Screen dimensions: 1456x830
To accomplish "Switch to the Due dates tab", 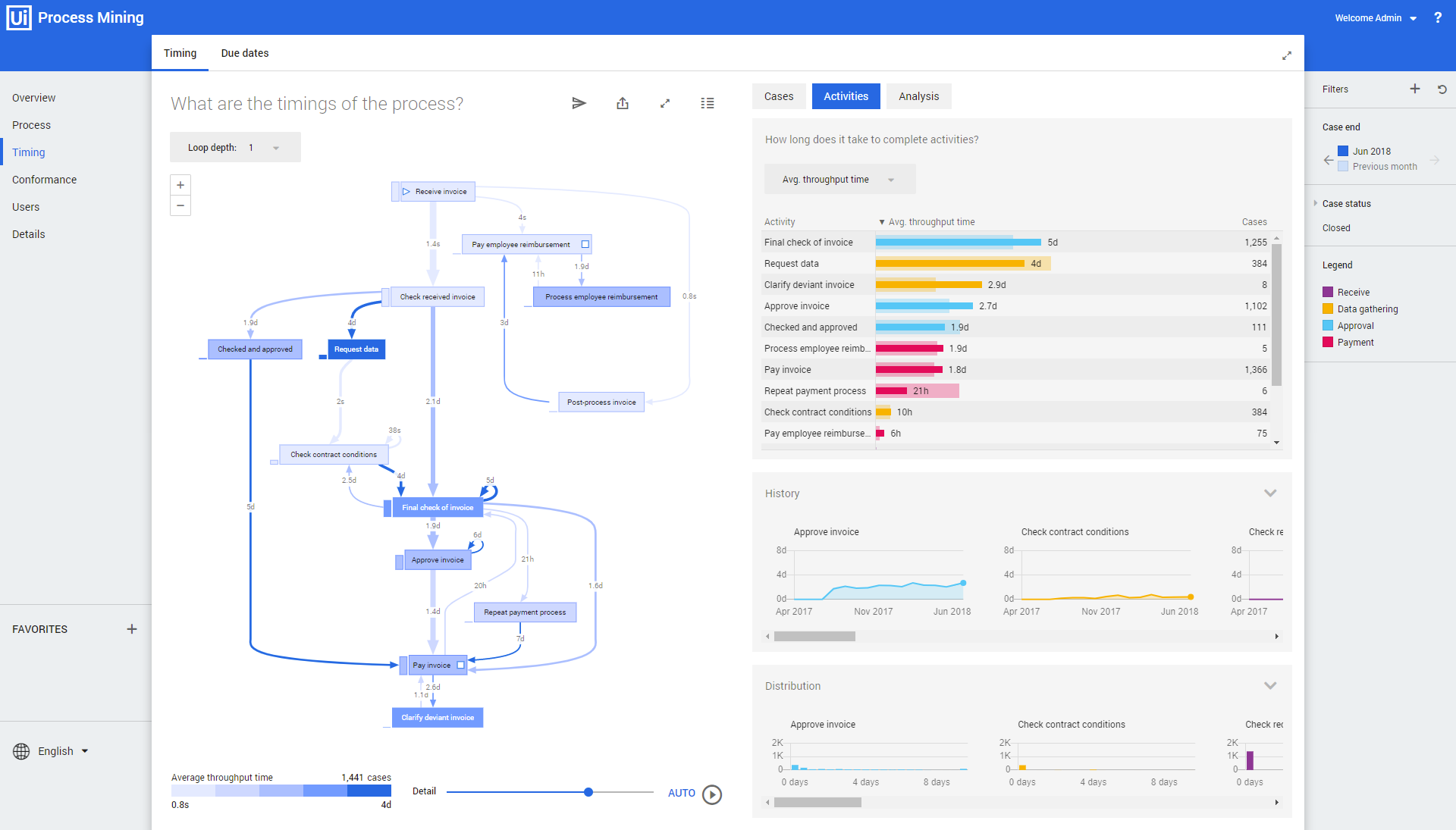I will (x=245, y=53).
